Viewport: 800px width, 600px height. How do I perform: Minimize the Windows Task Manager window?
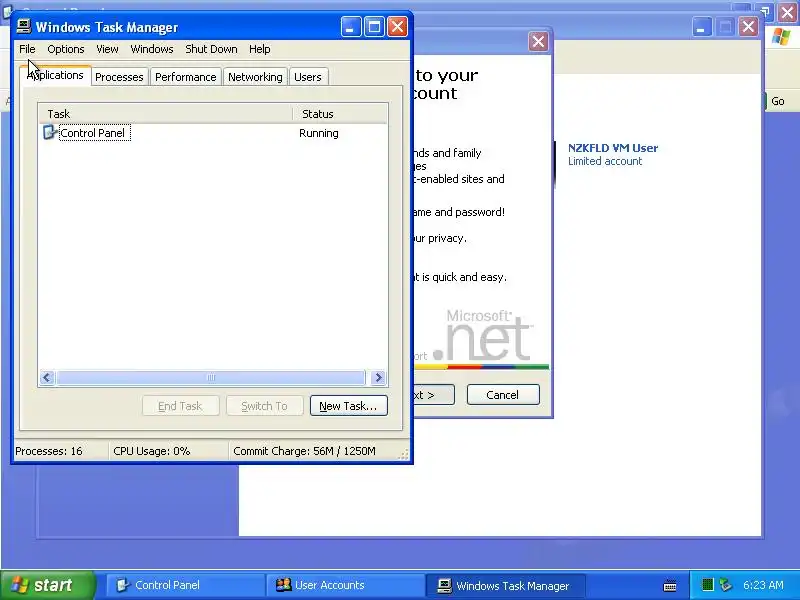pos(351,27)
